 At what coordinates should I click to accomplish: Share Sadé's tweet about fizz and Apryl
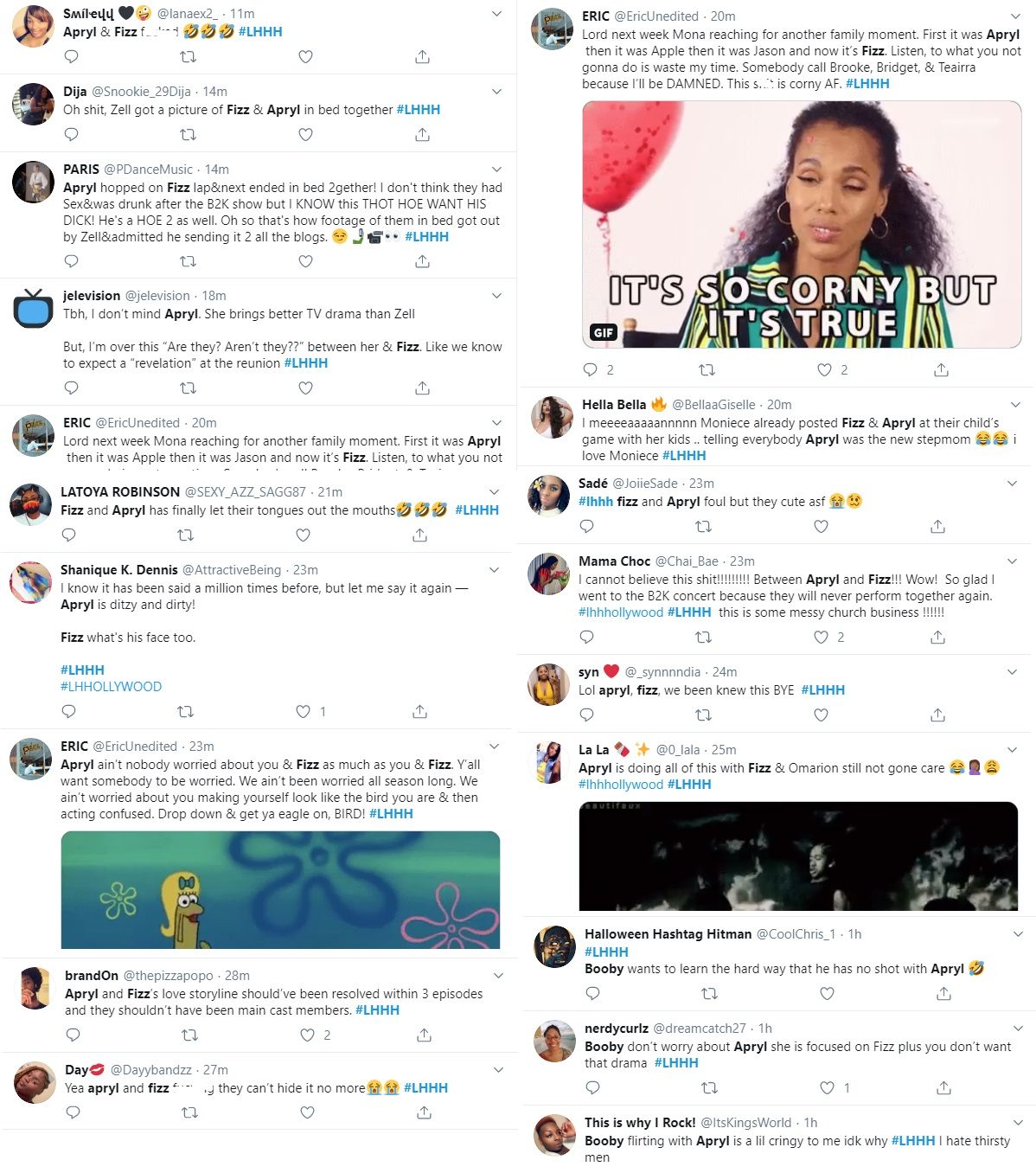(937, 527)
